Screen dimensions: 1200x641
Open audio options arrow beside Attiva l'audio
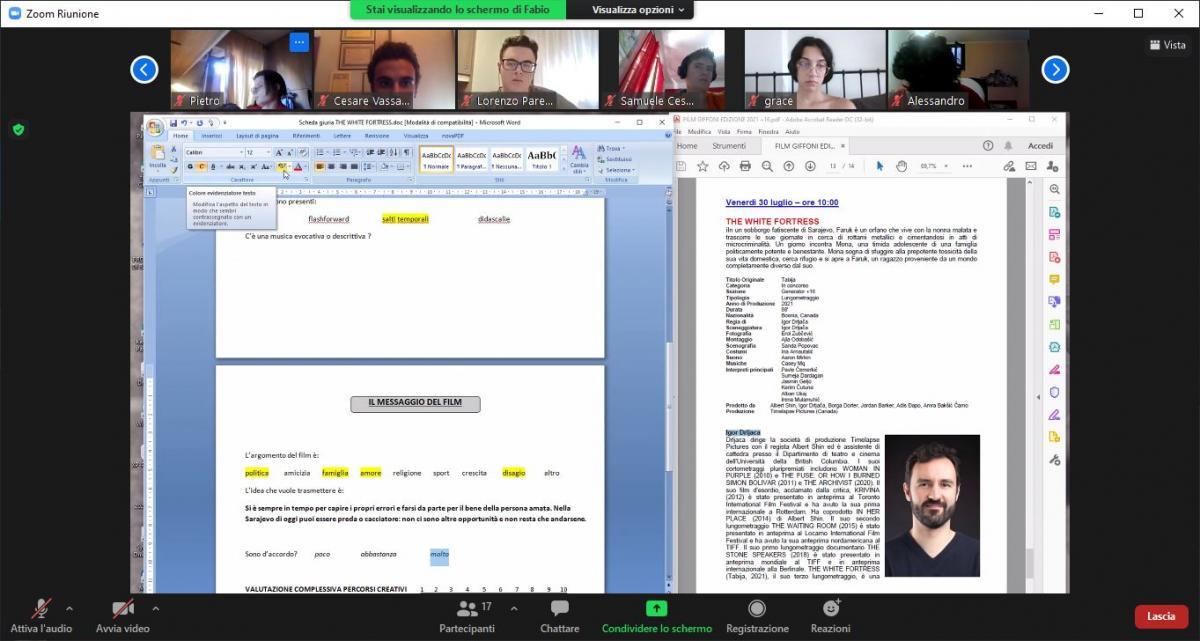69,607
